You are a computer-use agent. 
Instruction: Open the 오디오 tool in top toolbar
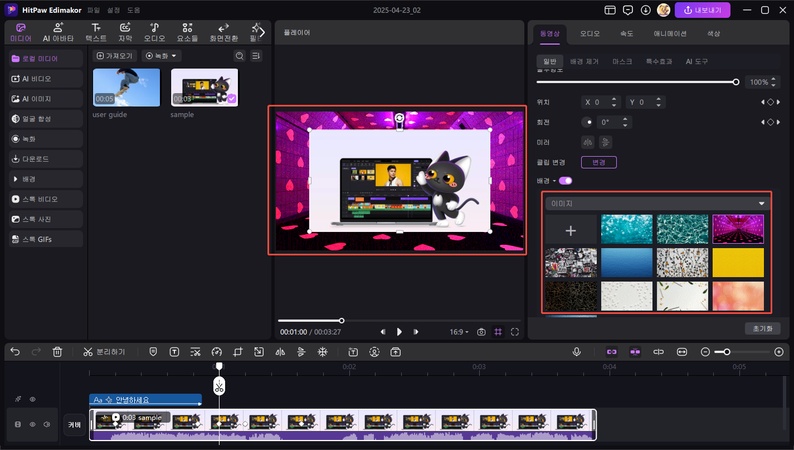154,32
